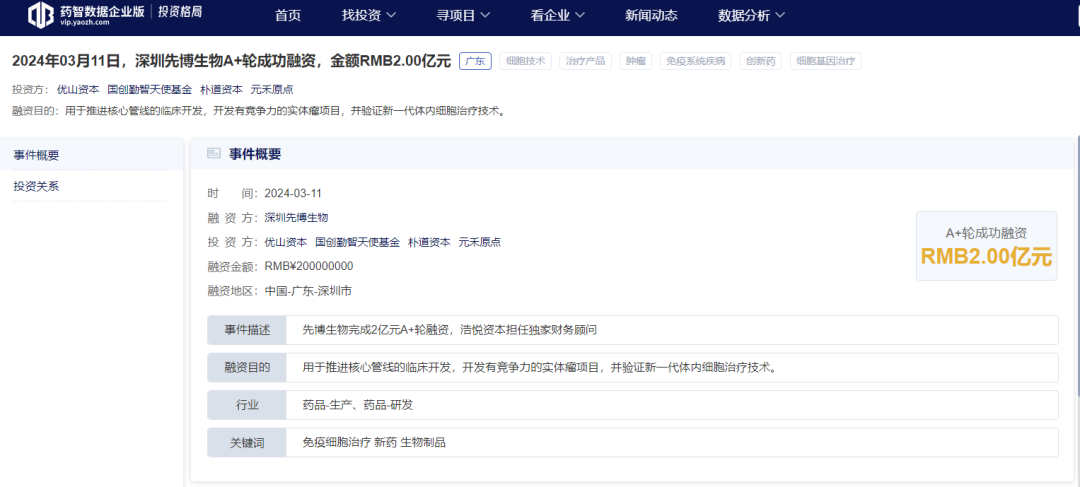Open the 寻项目 dropdown in navigation

(x=463, y=15)
